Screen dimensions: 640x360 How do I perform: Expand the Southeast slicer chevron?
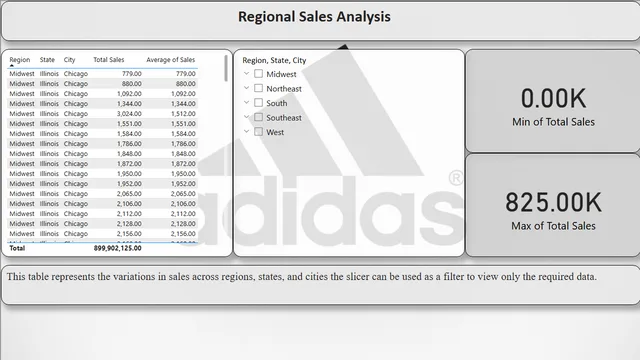246,117
